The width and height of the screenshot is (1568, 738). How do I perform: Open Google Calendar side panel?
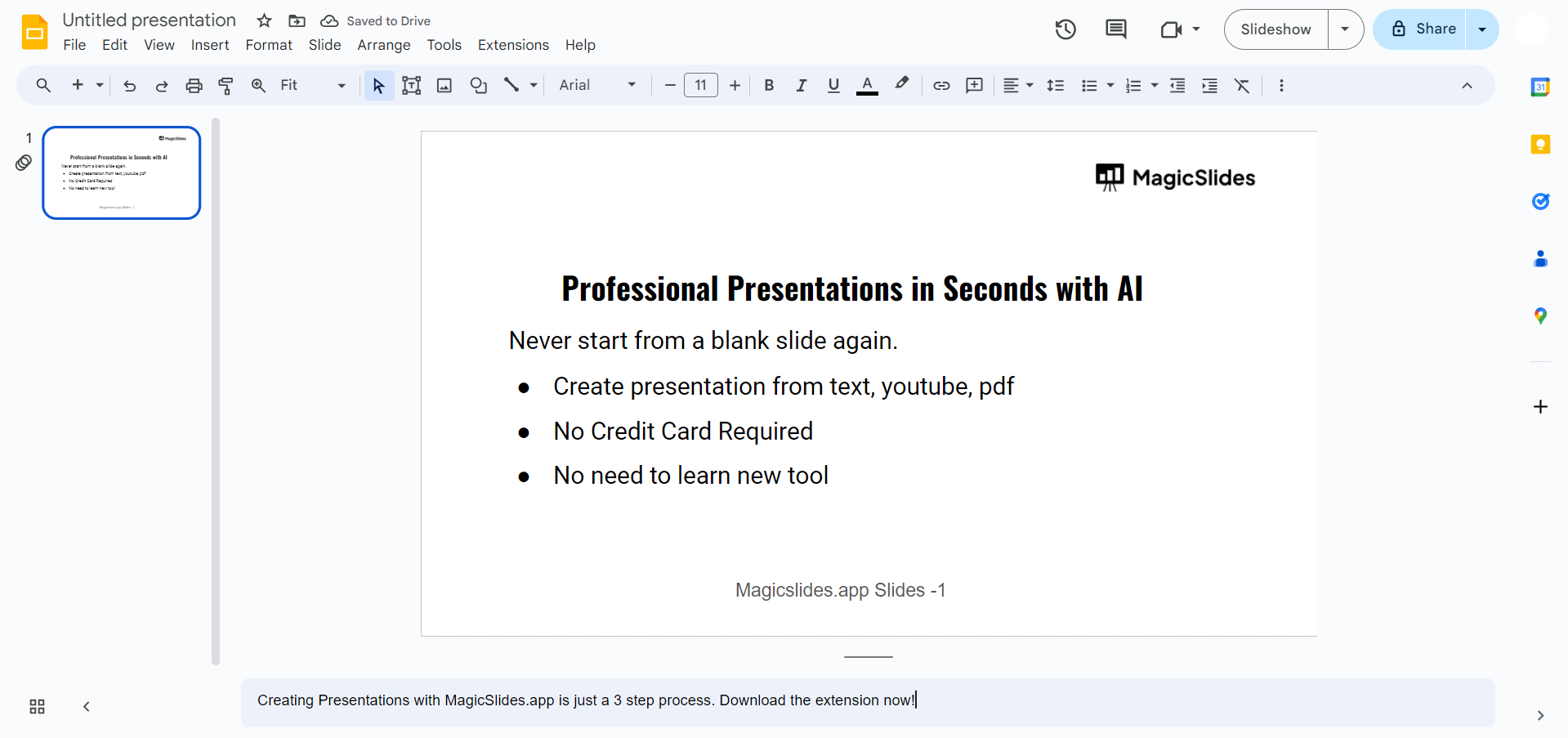(1540, 87)
